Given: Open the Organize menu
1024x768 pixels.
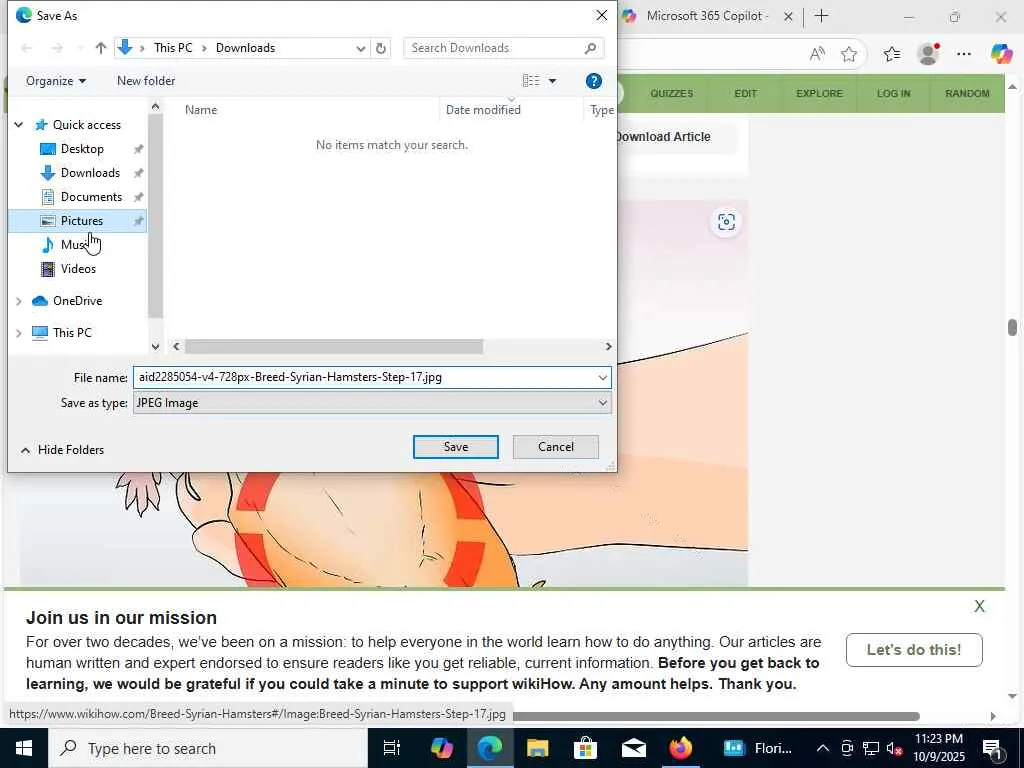Looking at the screenshot, I should (x=56, y=81).
